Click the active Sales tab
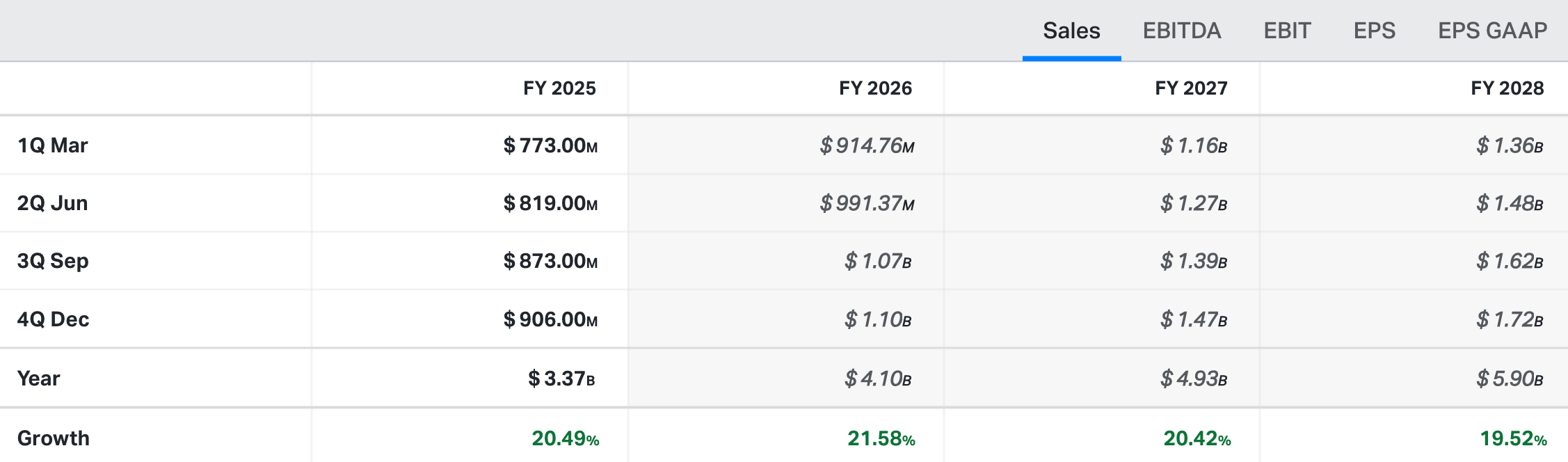Screen dimensions: 1568x462 [x=1071, y=31]
